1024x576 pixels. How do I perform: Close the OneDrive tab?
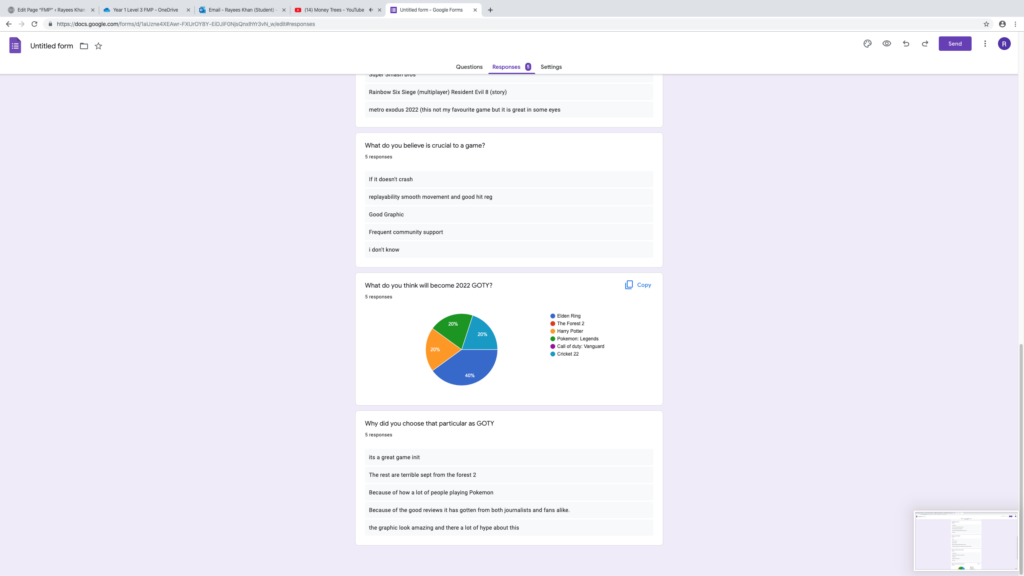[188, 10]
